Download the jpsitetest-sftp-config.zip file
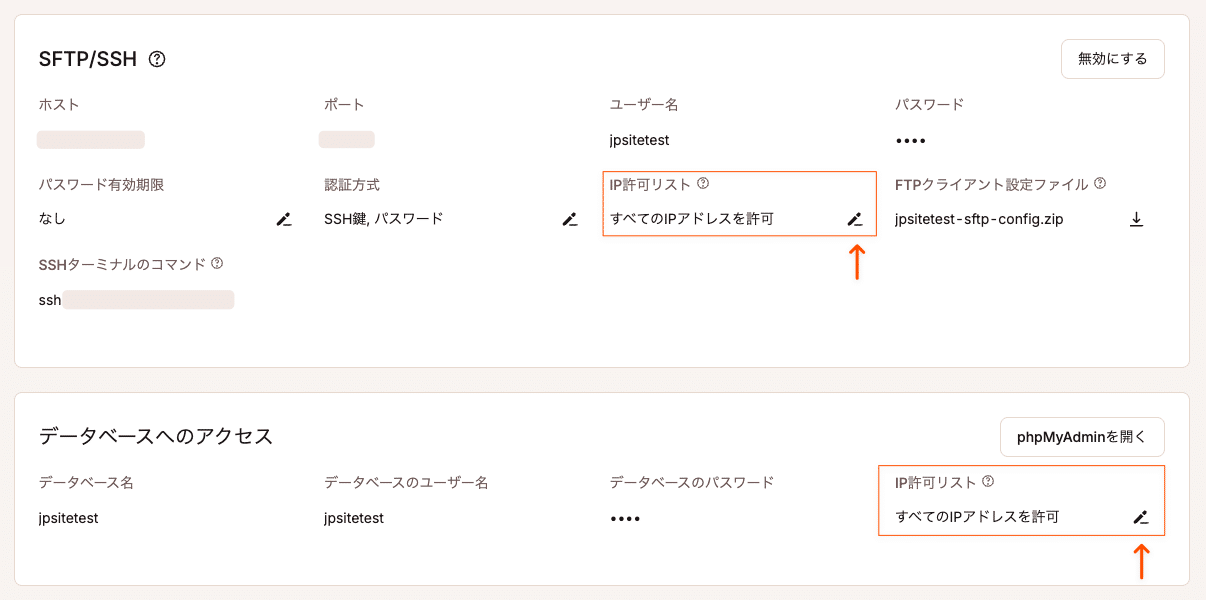 click(x=1137, y=219)
